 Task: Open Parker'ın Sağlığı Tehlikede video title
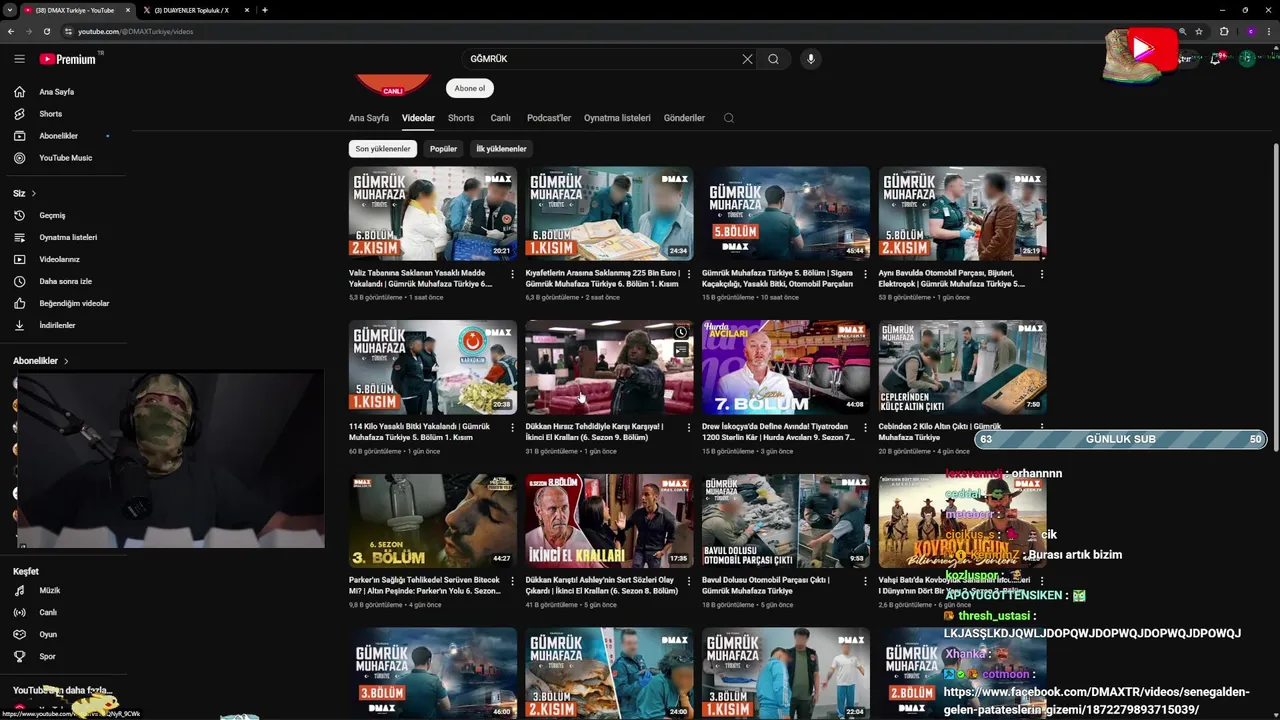click(425, 586)
